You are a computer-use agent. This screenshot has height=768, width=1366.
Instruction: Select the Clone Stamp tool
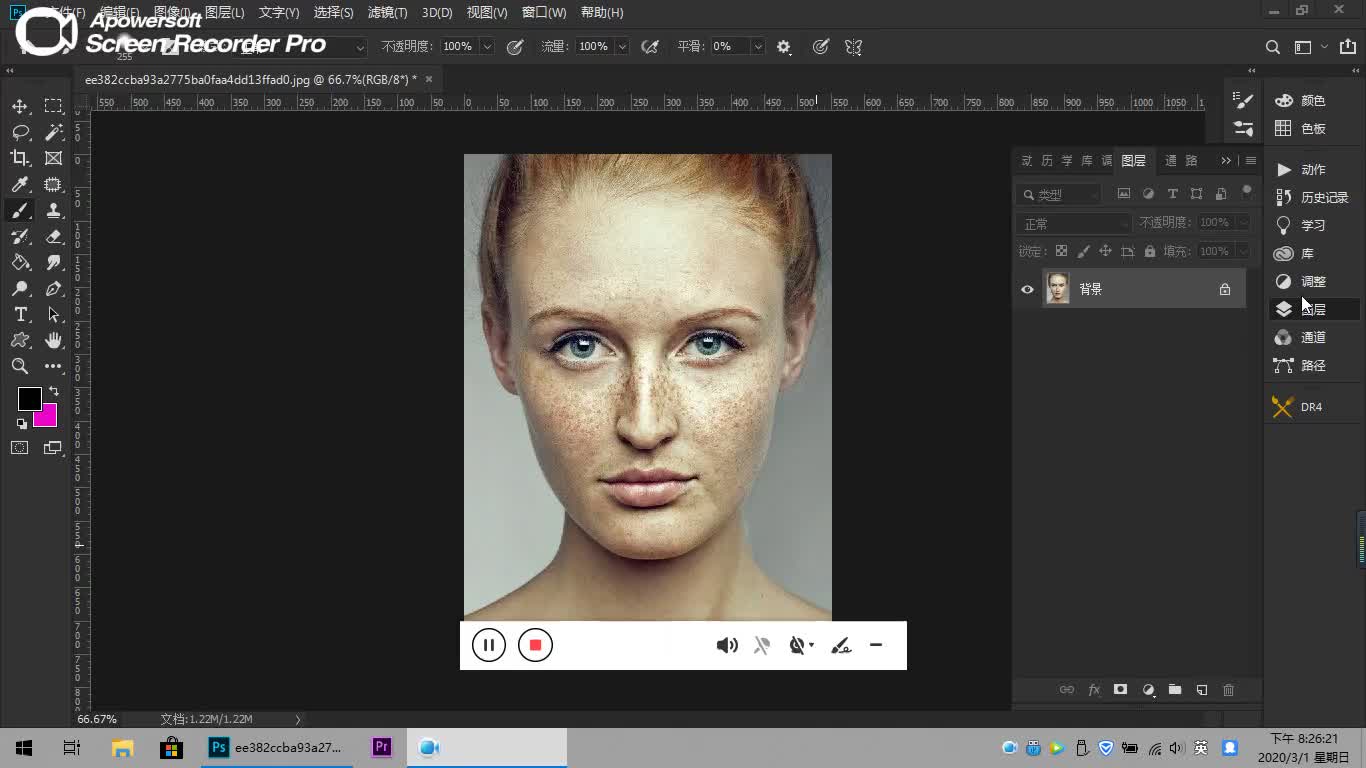tap(54, 210)
